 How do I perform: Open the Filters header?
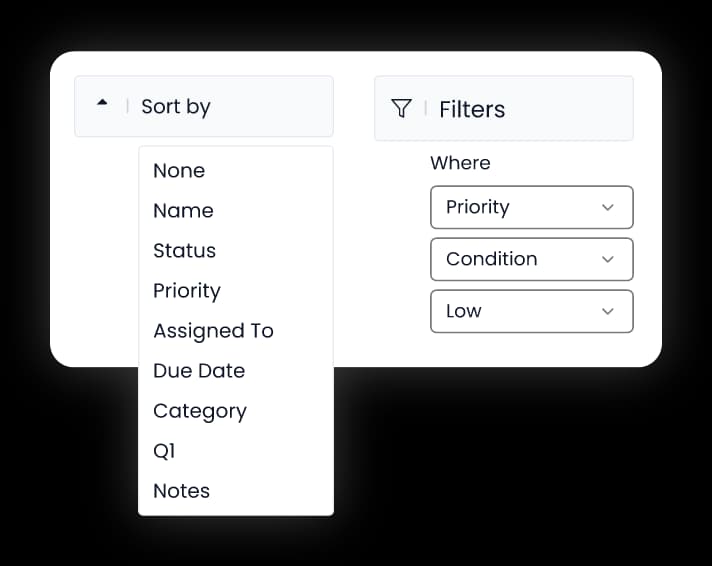tap(504, 109)
